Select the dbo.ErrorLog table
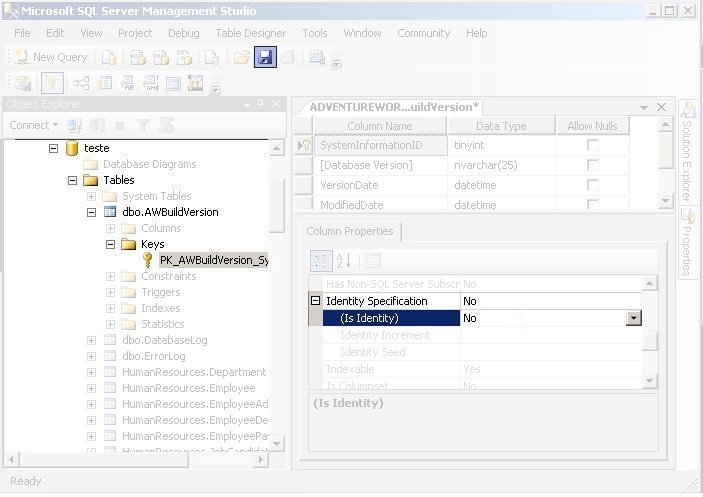This screenshot has height=497, width=703. 154,356
